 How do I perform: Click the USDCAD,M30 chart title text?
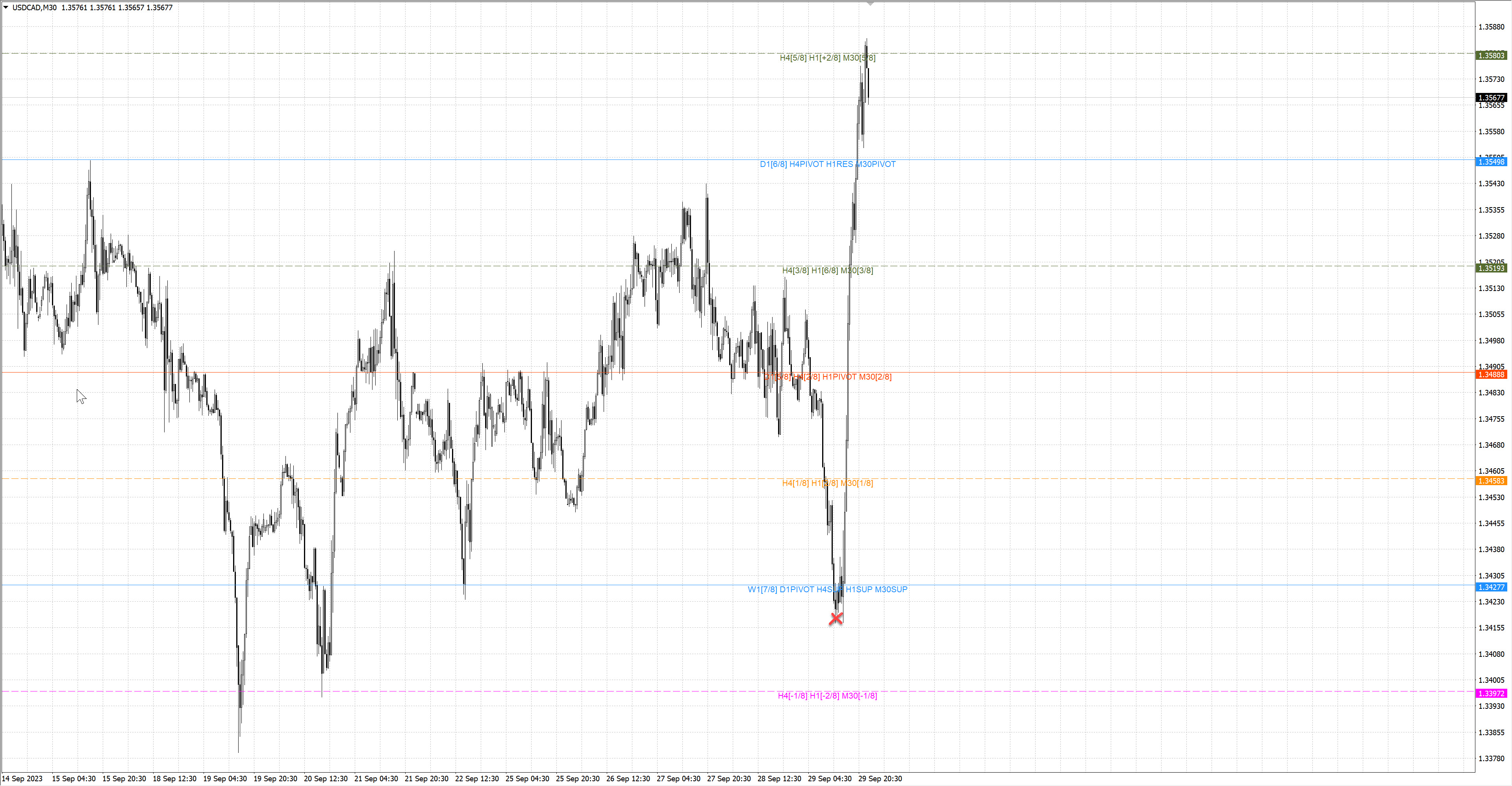coord(34,7)
